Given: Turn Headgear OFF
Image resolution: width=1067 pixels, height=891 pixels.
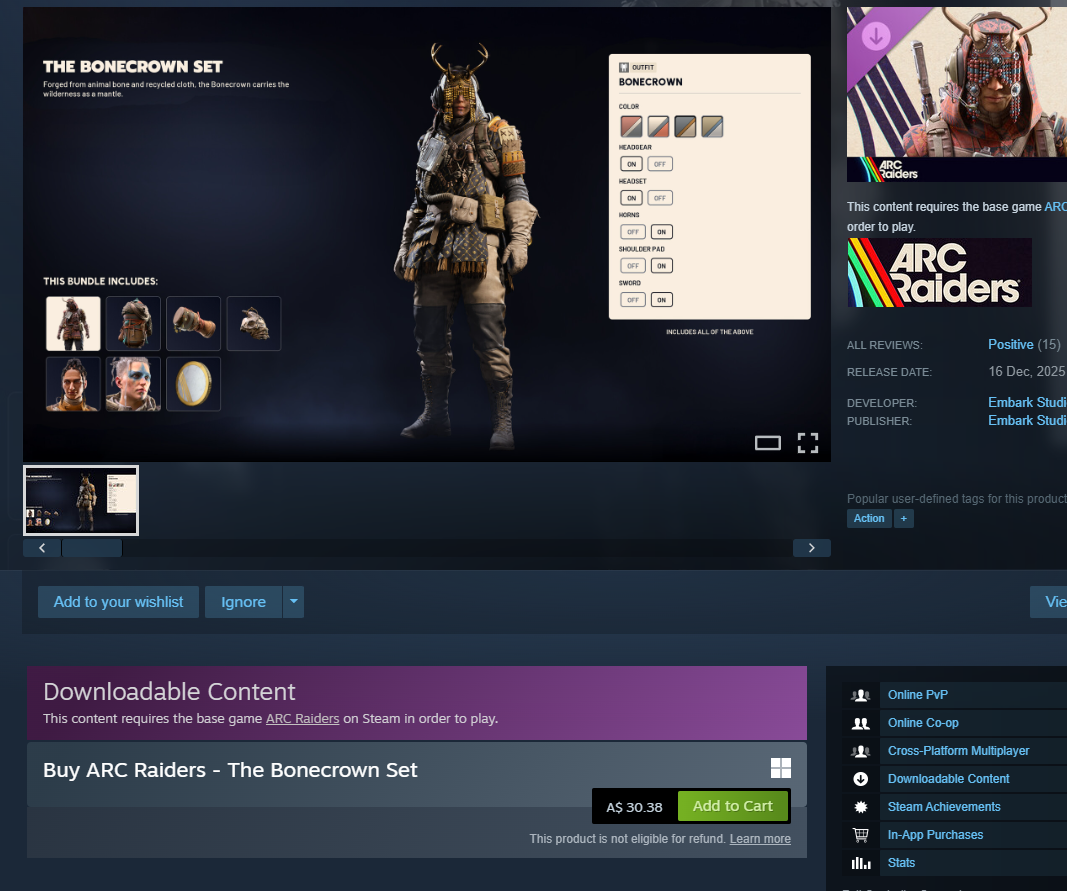Looking at the screenshot, I should (660, 164).
